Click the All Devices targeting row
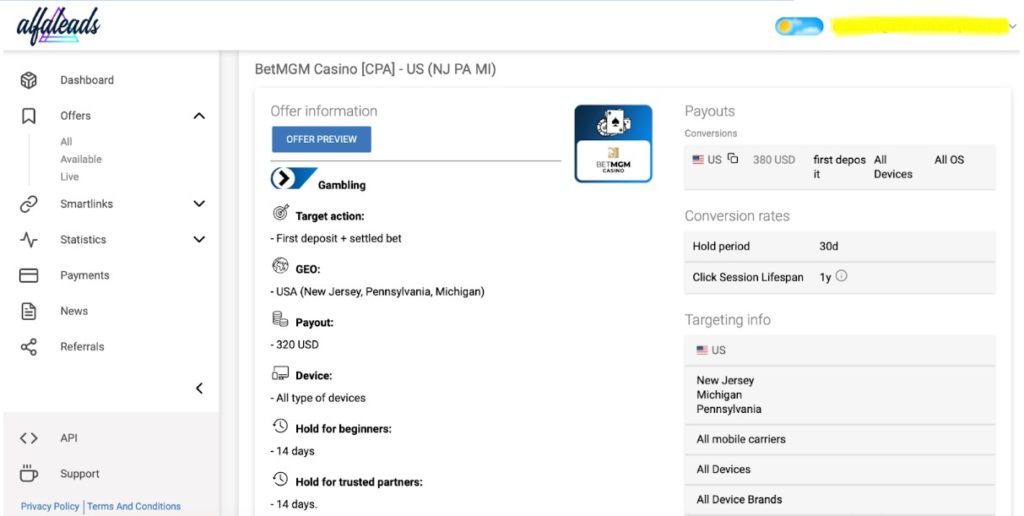This screenshot has width=1024, height=516. point(840,470)
